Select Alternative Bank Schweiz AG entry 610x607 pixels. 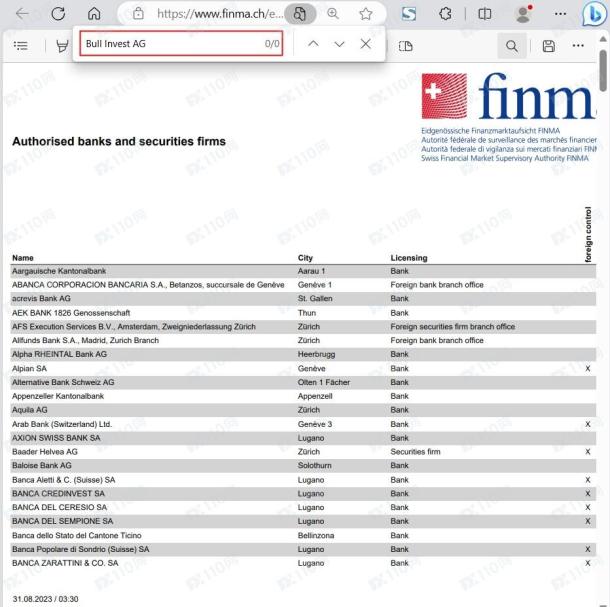(63, 382)
